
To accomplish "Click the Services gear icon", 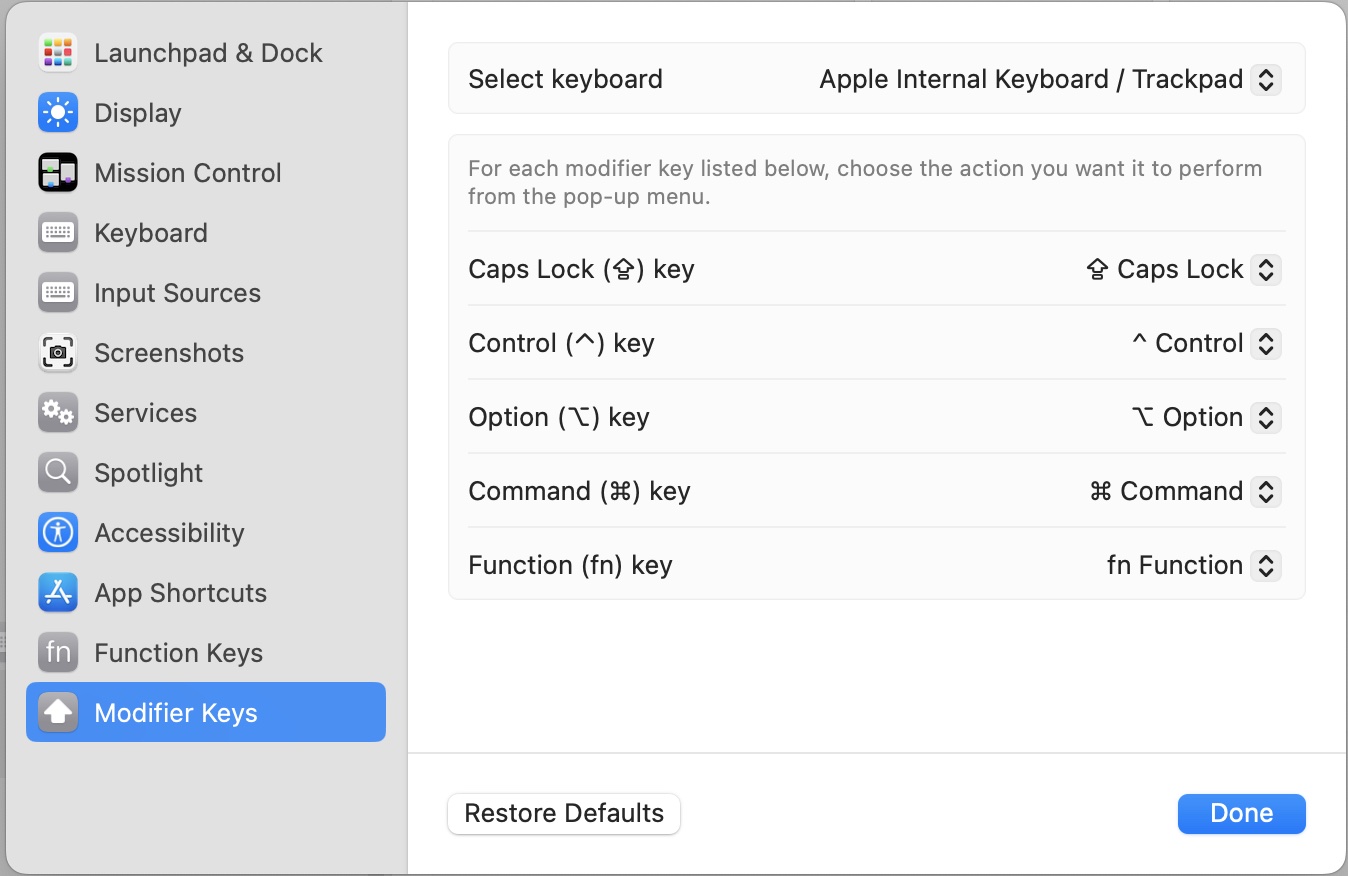I will (57, 412).
